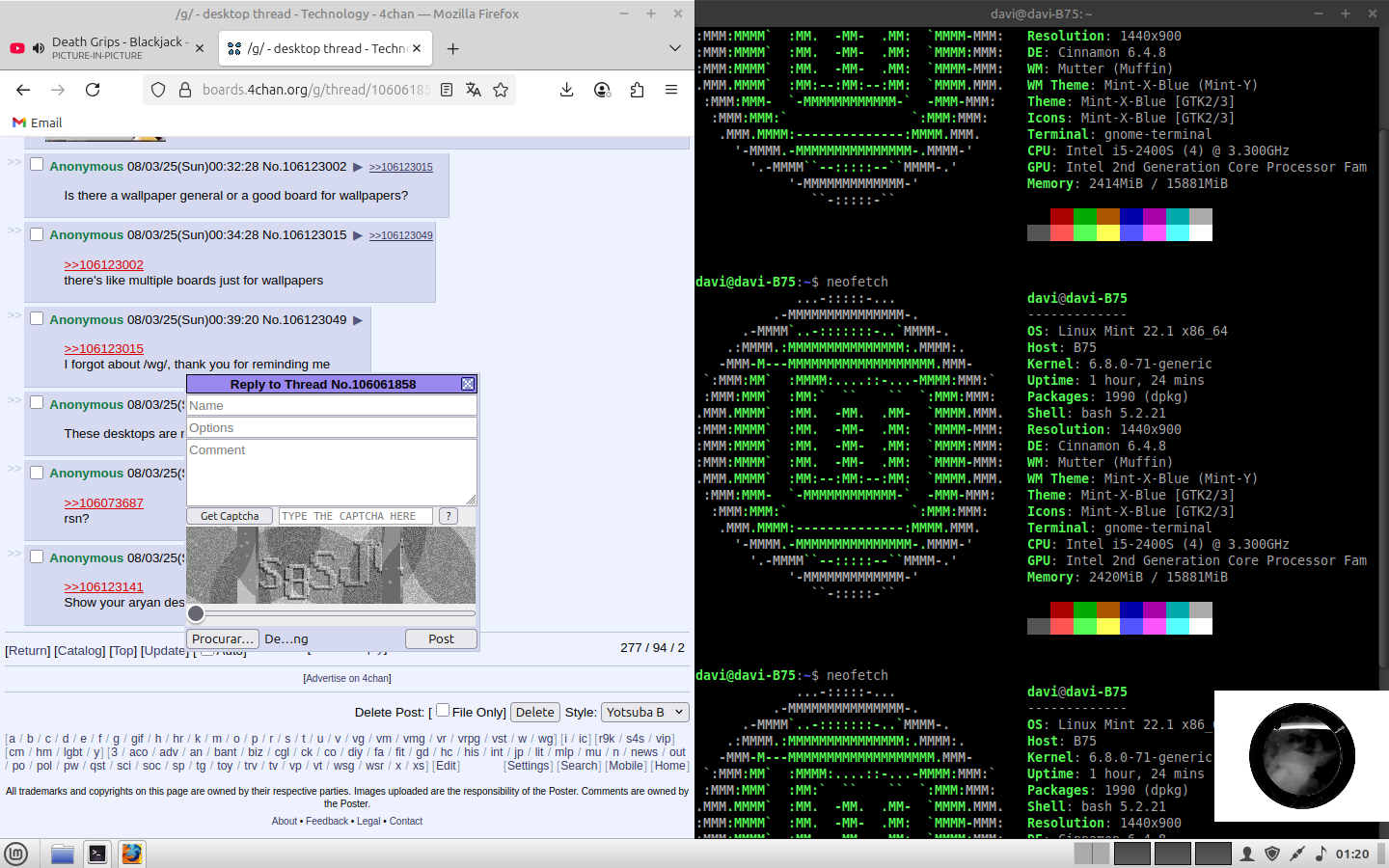1389x868 pixels.
Task: Open the translate page icon
Action: point(473,90)
